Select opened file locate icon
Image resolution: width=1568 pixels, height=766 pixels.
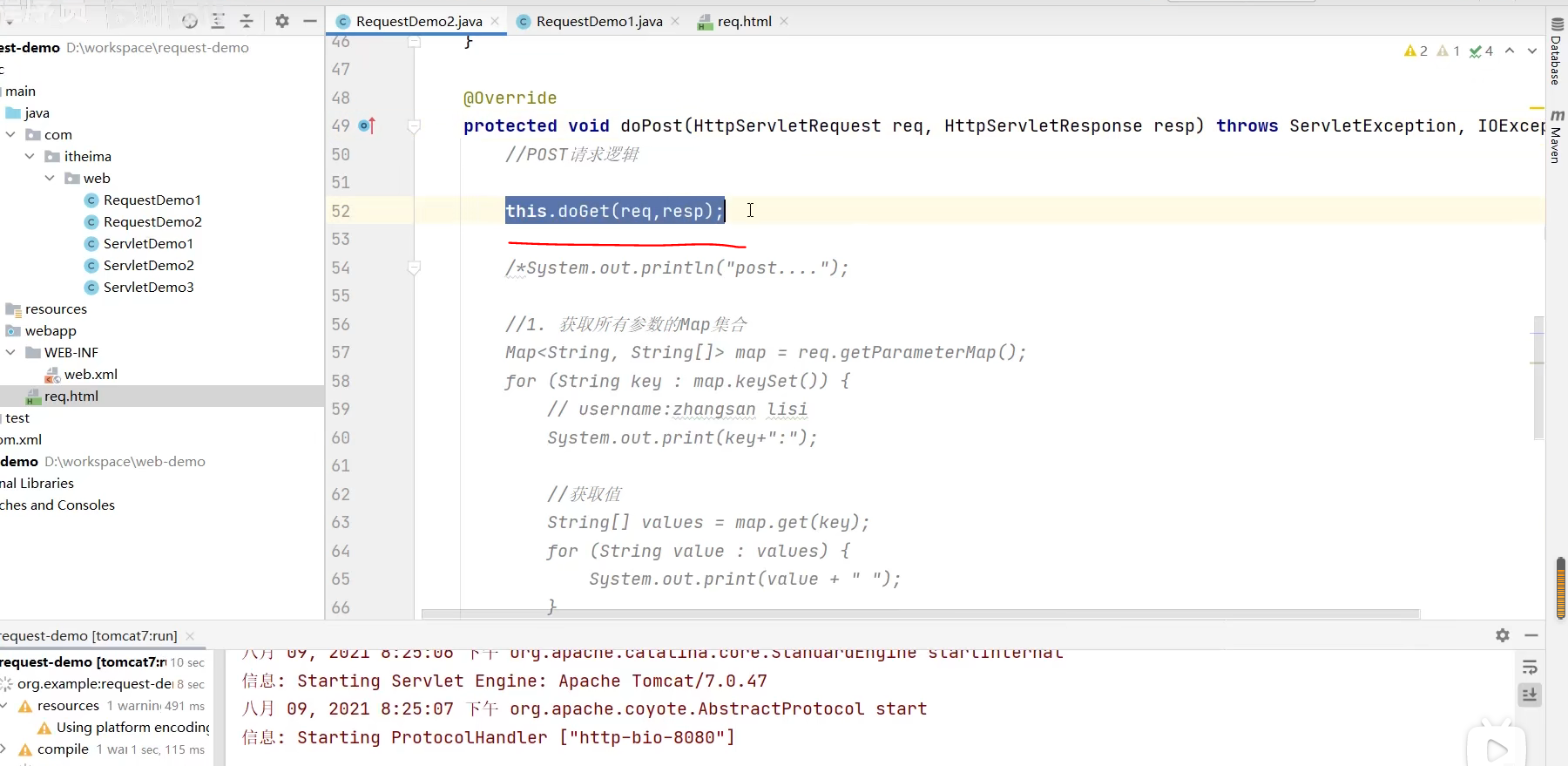tap(190, 21)
